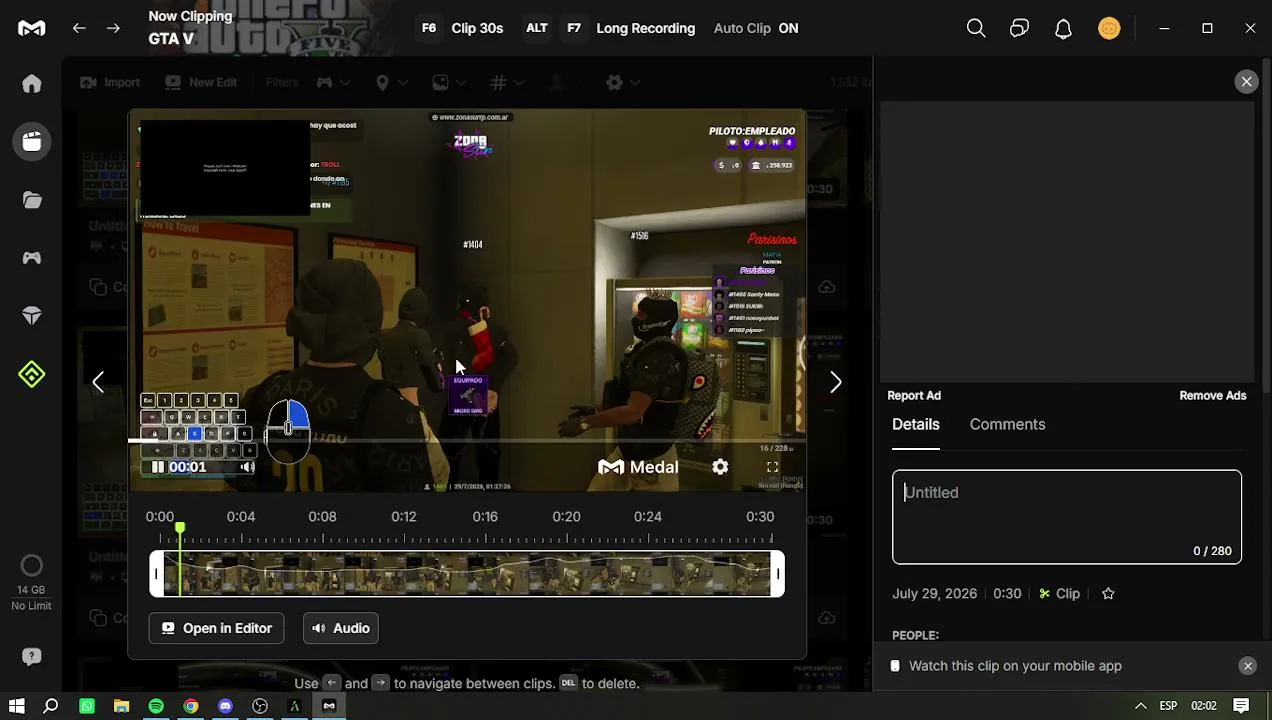Click the clip filmstrip thumbnail track
Screen dimensions: 1272x720
(x=467, y=574)
